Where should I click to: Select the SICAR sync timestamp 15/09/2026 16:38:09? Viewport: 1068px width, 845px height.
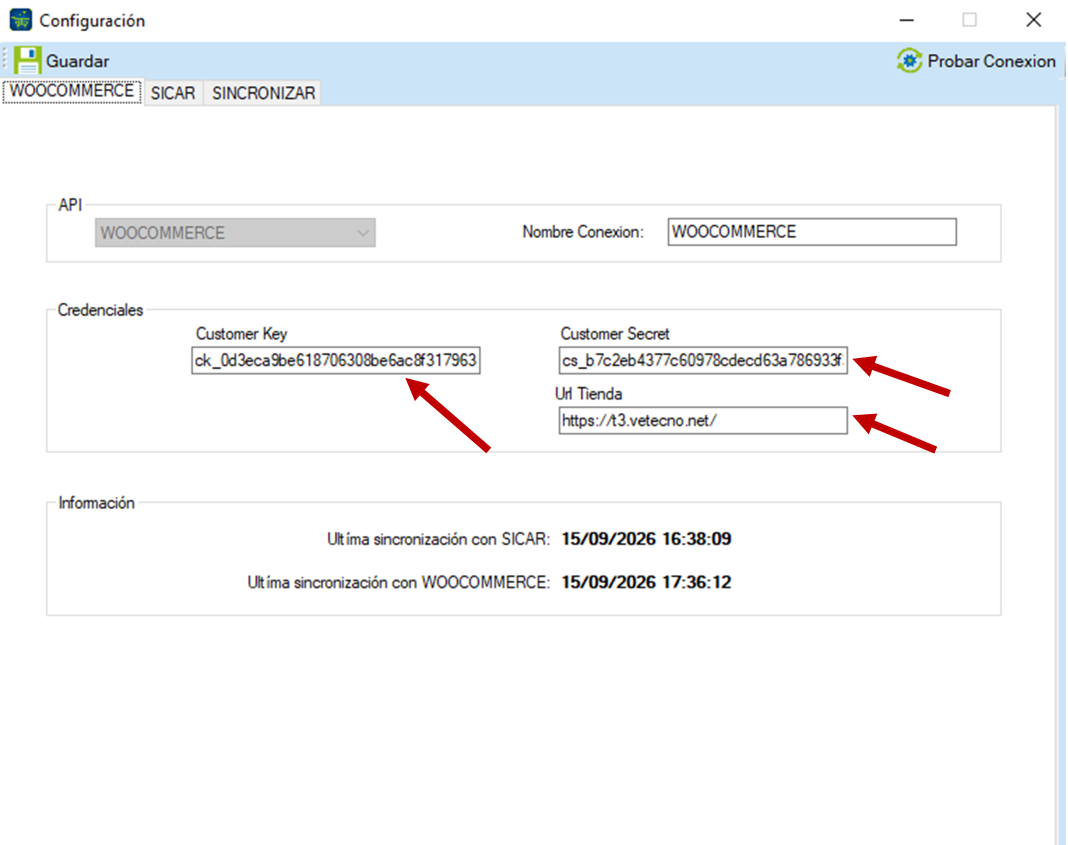[646, 539]
